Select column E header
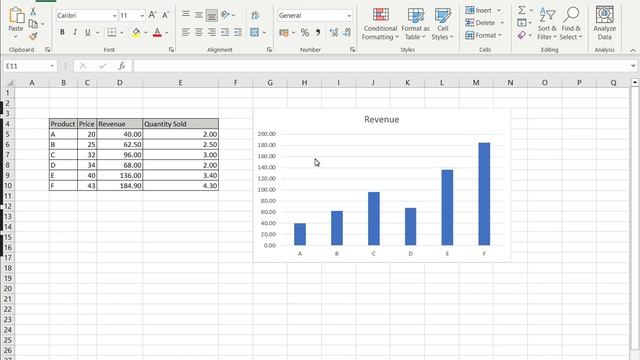The height and width of the screenshot is (360, 640). coord(180,82)
